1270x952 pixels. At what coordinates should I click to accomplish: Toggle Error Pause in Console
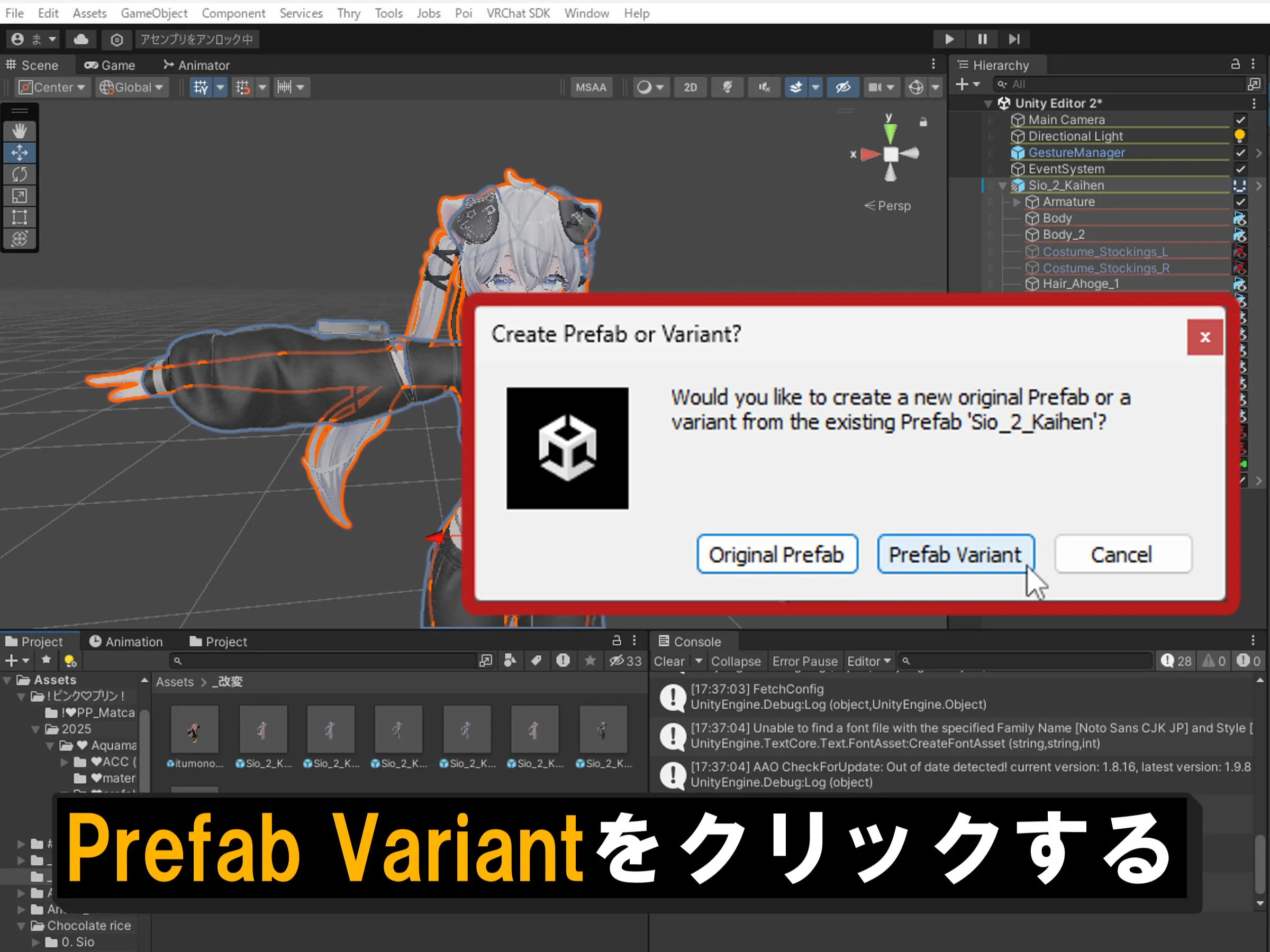pyautogui.click(x=804, y=661)
